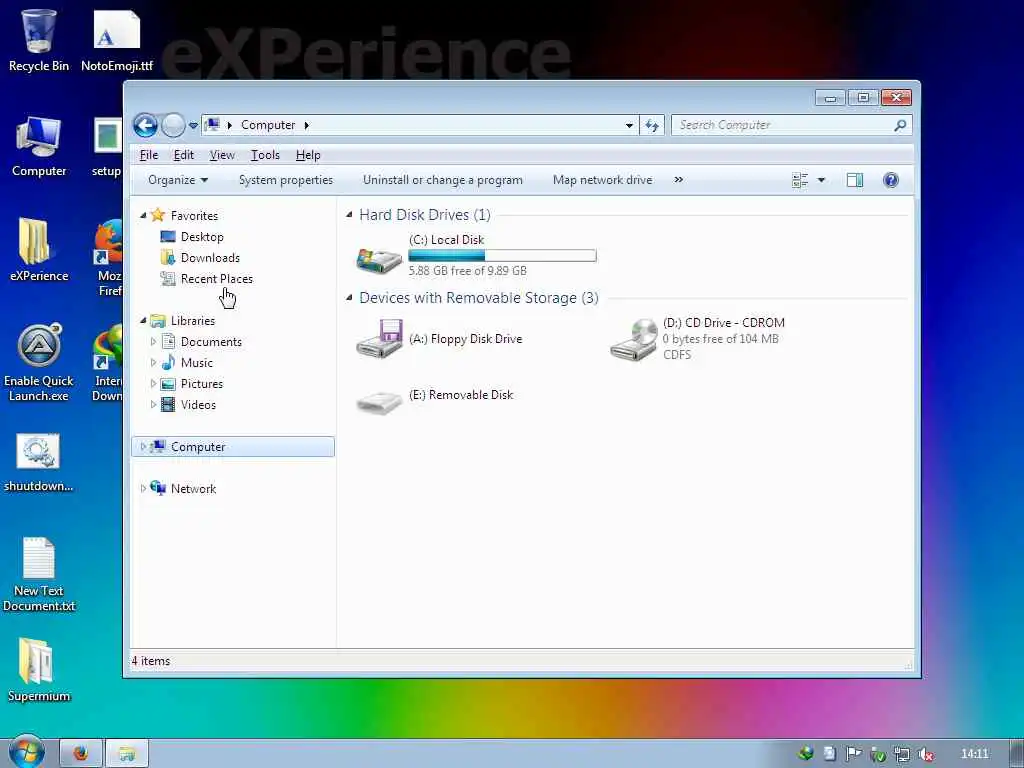Collapse Devices with Removable Storage group
Viewport: 1024px width, 768px height.
(x=349, y=297)
